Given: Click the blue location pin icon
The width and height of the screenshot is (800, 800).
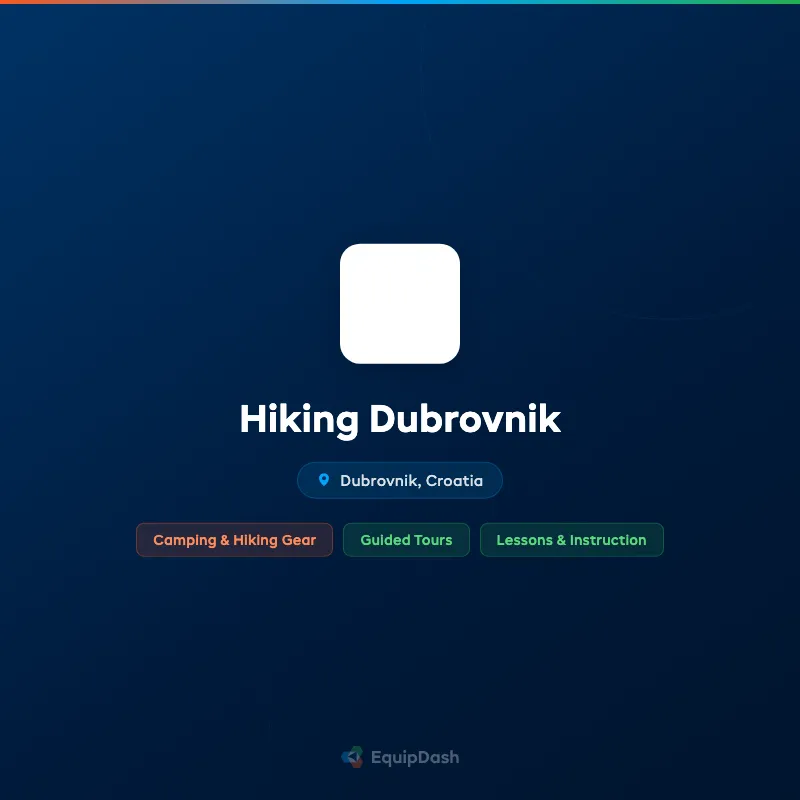Looking at the screenshot, I should [x=323, y=480].
